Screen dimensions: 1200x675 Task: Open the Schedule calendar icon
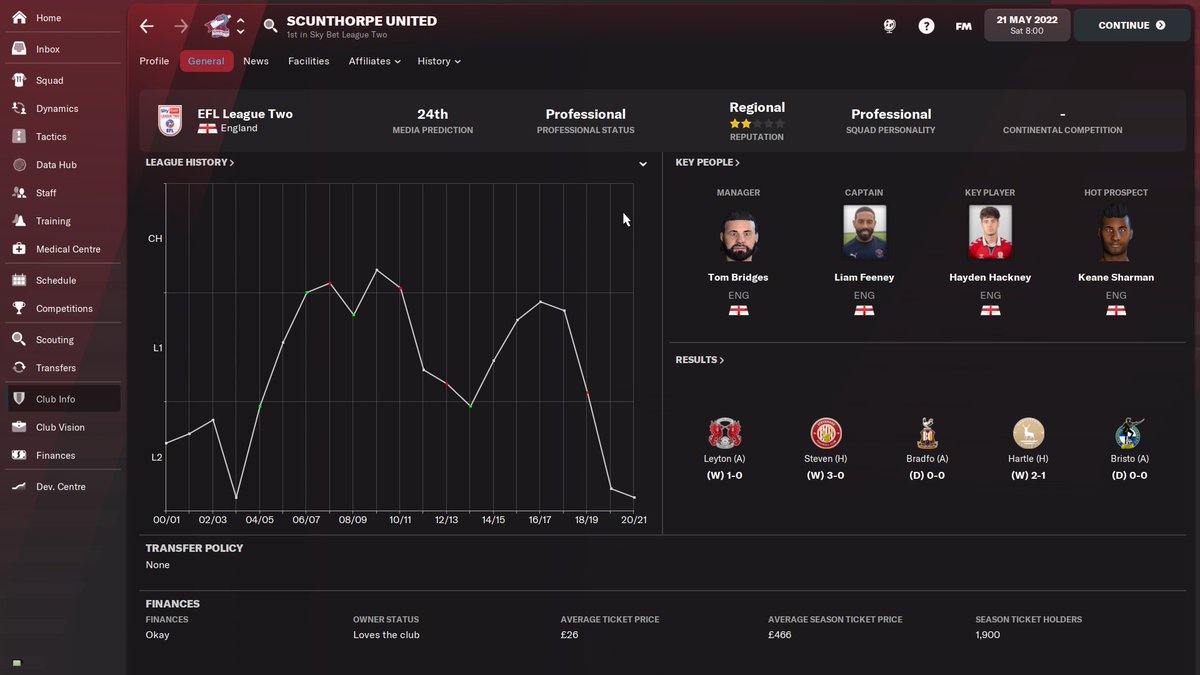(19, 280)
